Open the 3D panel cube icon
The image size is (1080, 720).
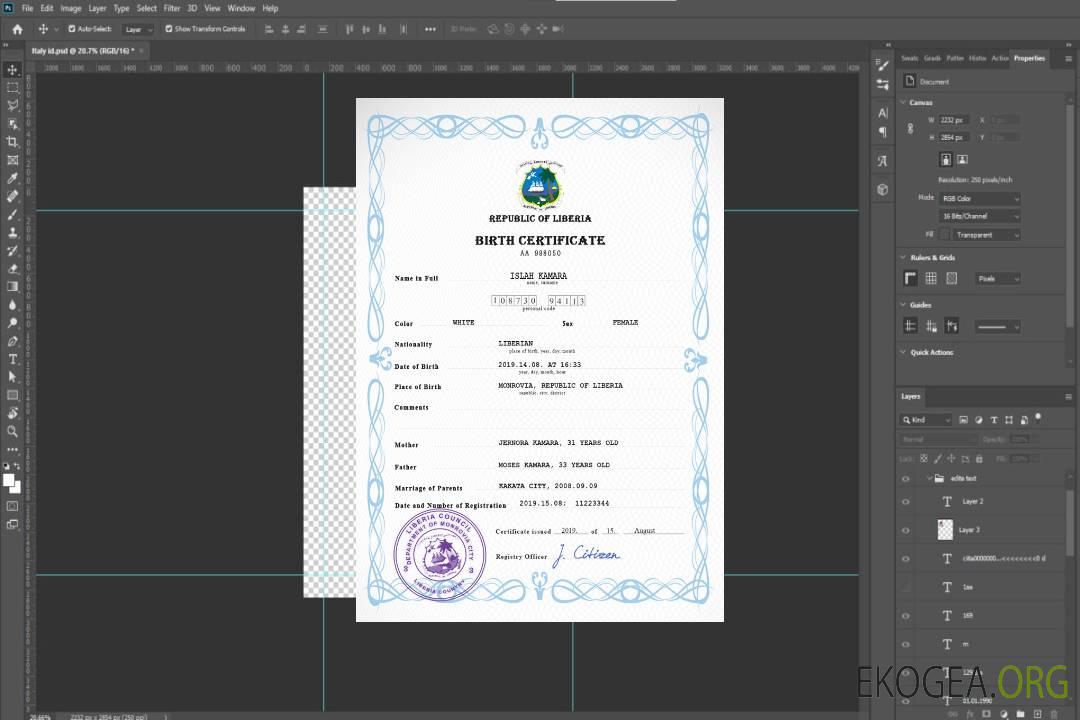pyautogui.click(x=882, y=189)
